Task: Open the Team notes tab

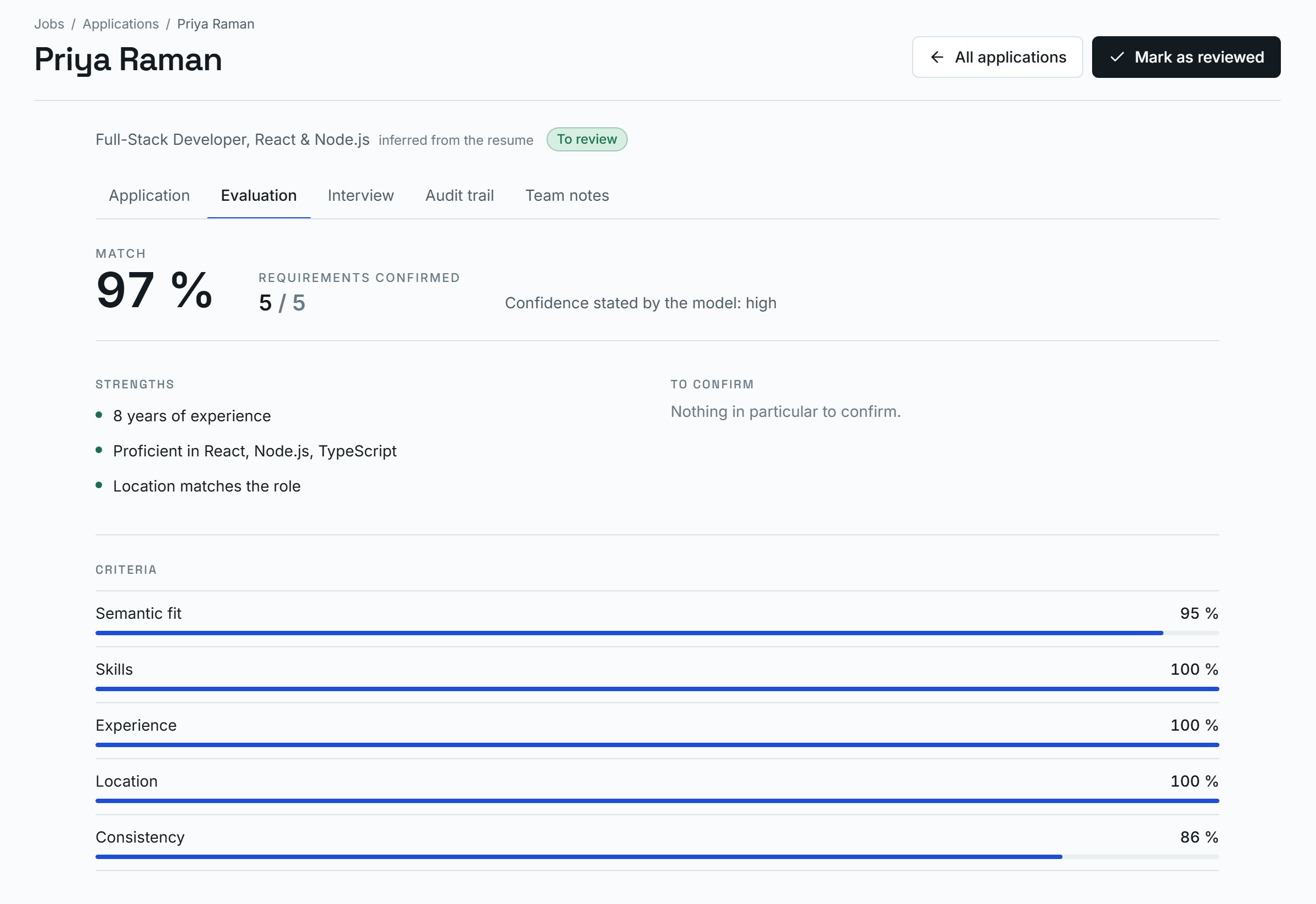Action: pyautogui.click(x=567, y=195)
